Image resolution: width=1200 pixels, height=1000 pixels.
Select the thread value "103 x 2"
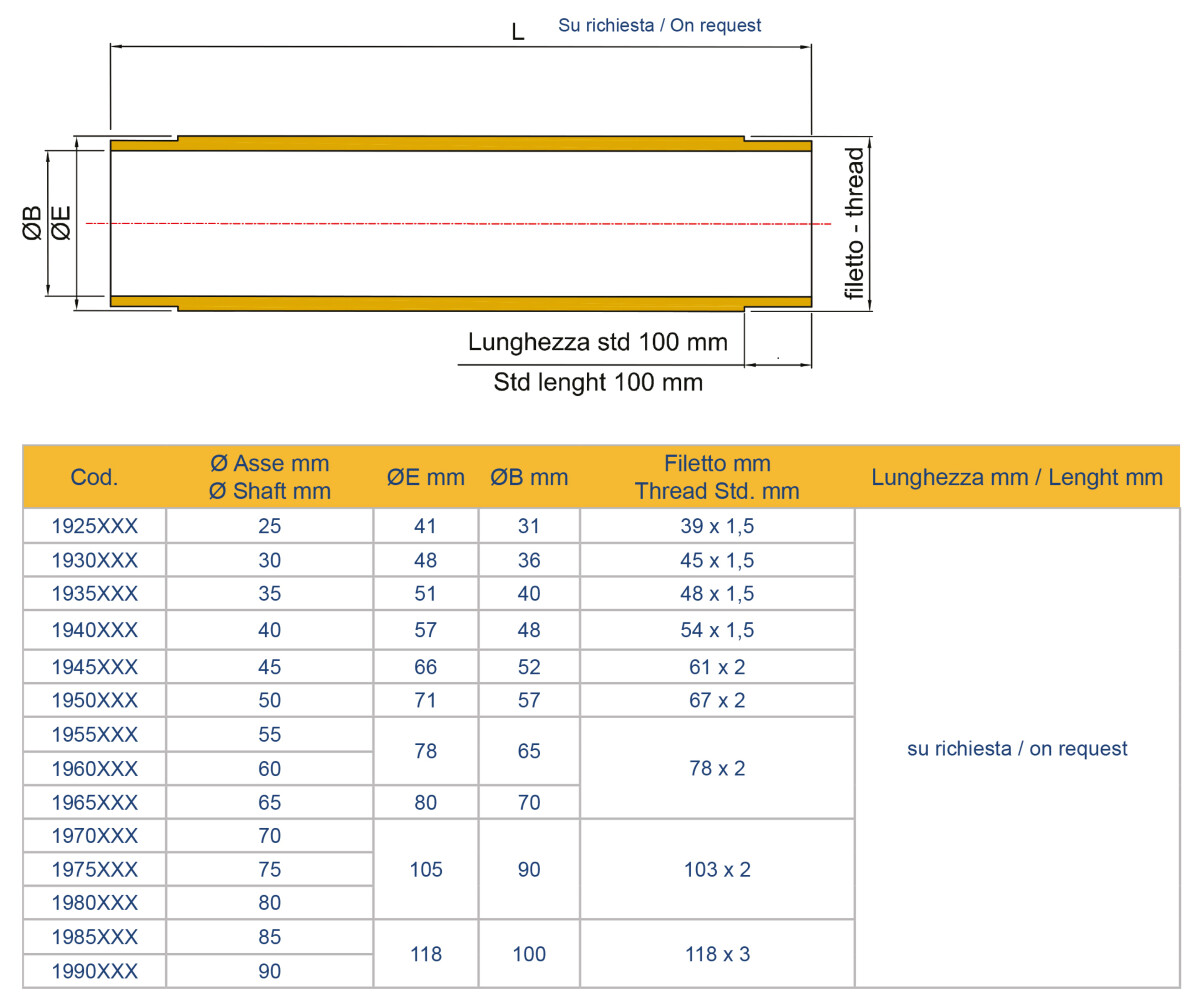(717, 869)
